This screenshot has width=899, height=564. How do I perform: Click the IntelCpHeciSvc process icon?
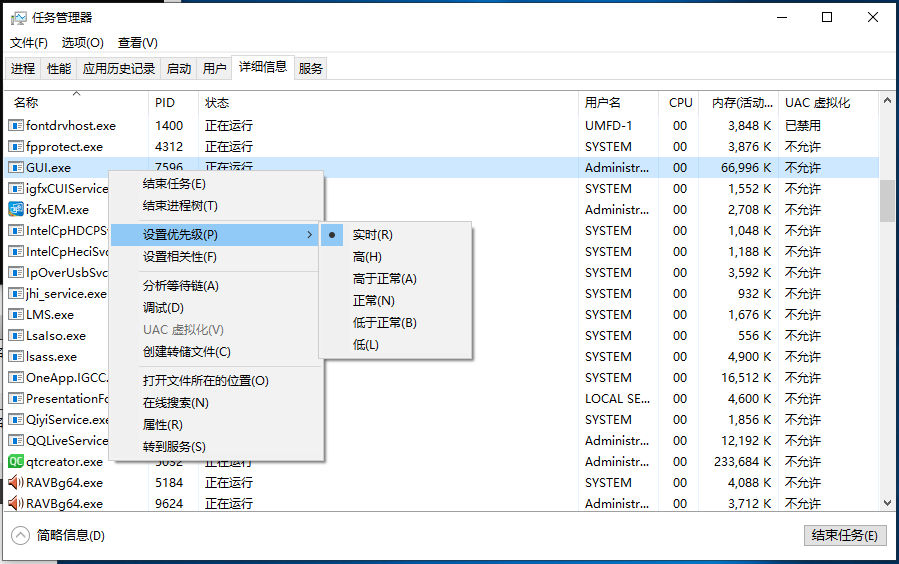16,251
